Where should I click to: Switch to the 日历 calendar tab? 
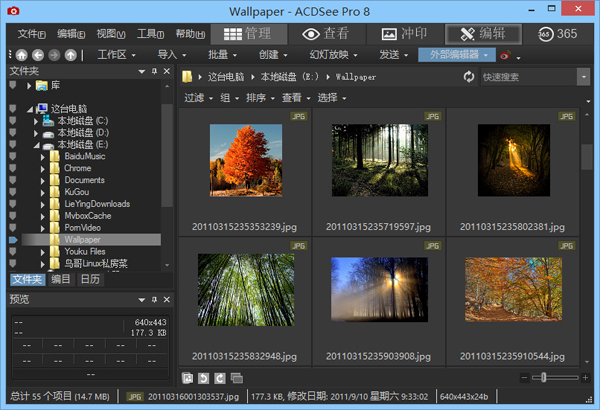90,279
